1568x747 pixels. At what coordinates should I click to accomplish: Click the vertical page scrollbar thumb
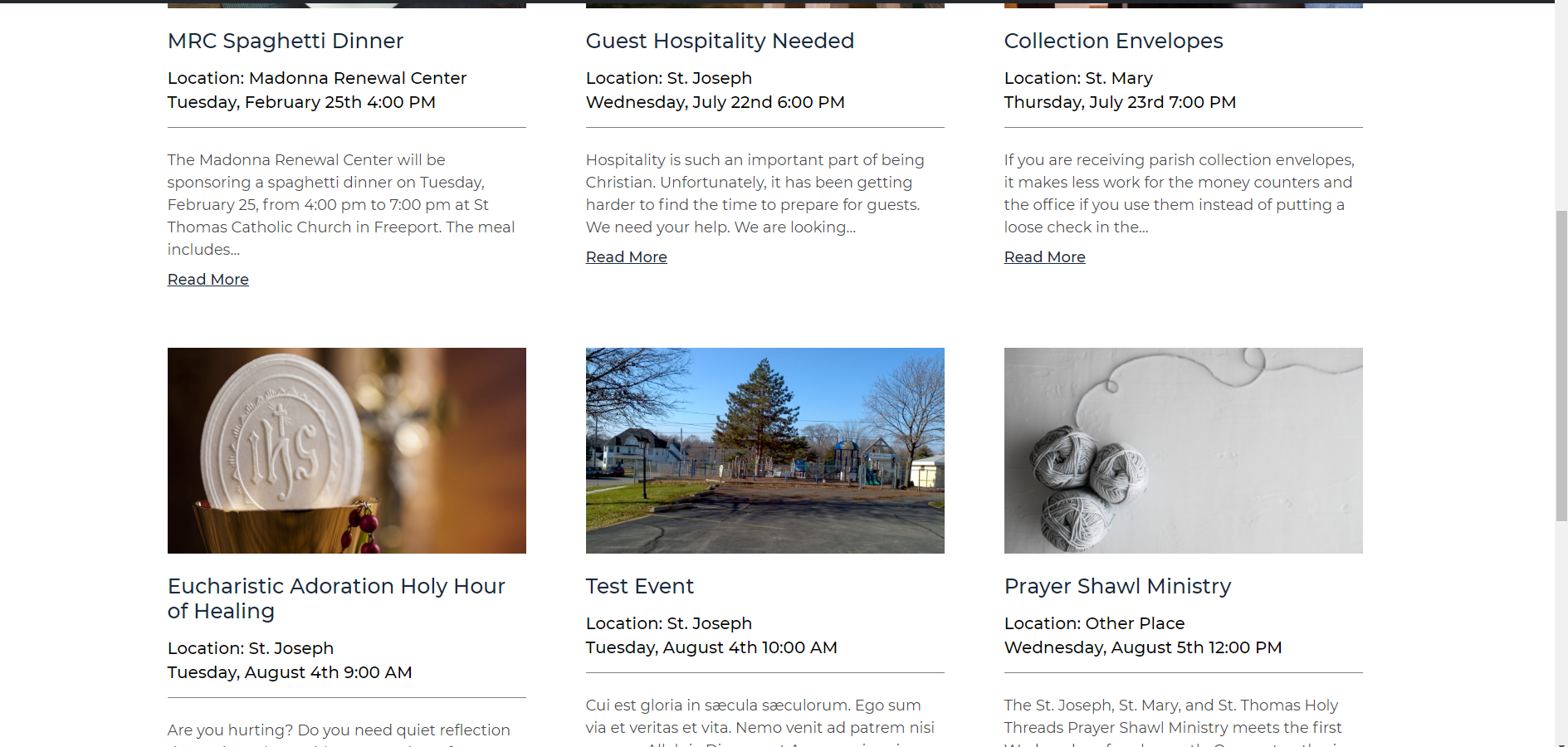pyautogui.click(x=1561, y=365)
